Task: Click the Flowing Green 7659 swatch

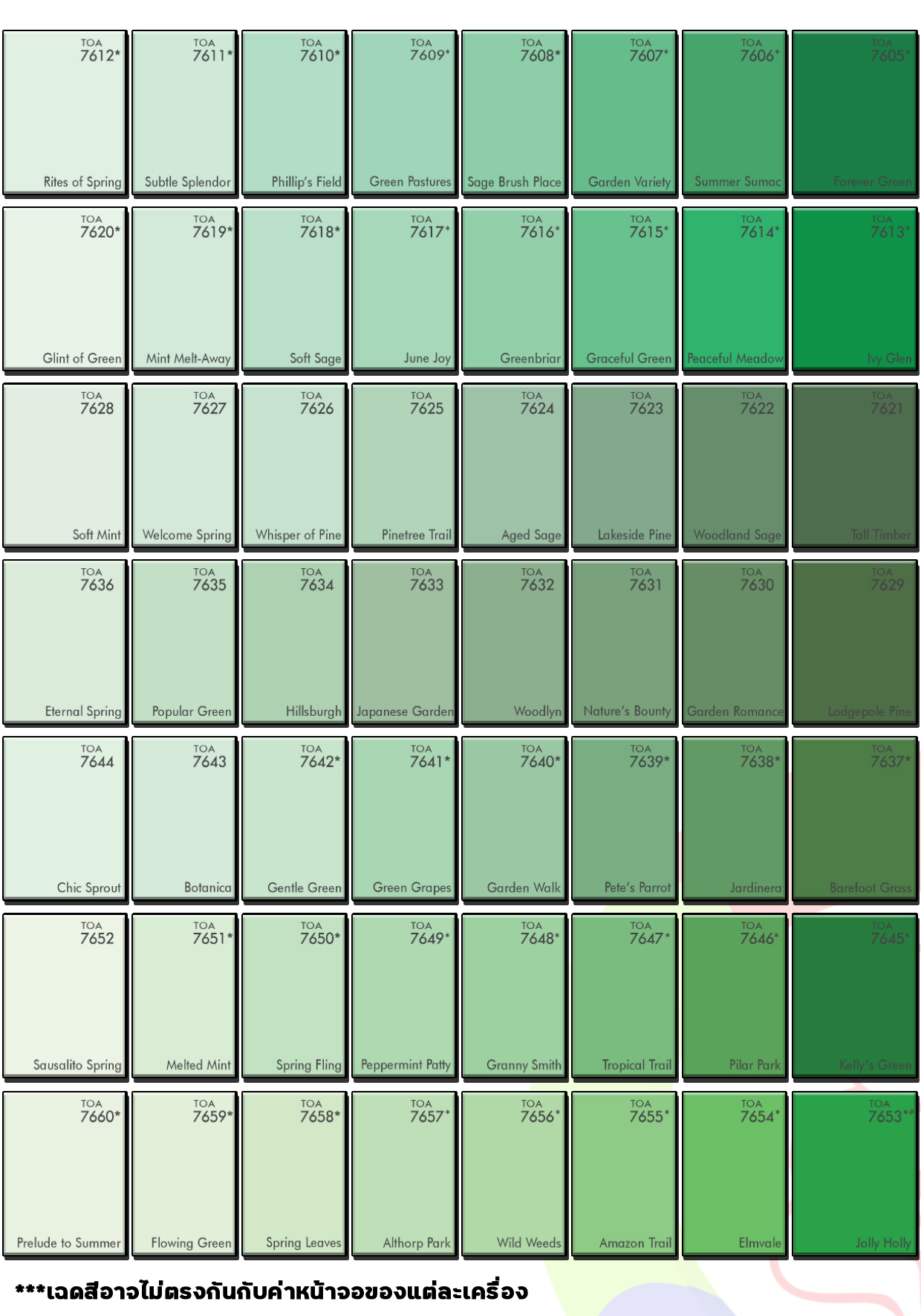Action: [x=184, y=1174]
